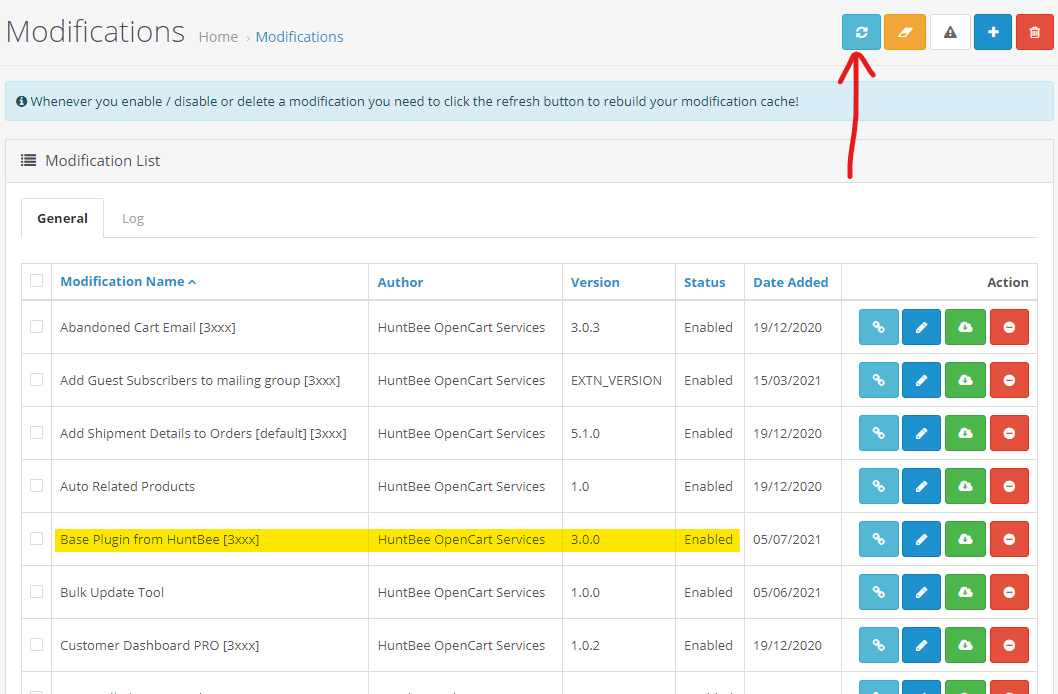
Task: Download the Abandoned Cart Email modification
Action: tap(966, 327)
